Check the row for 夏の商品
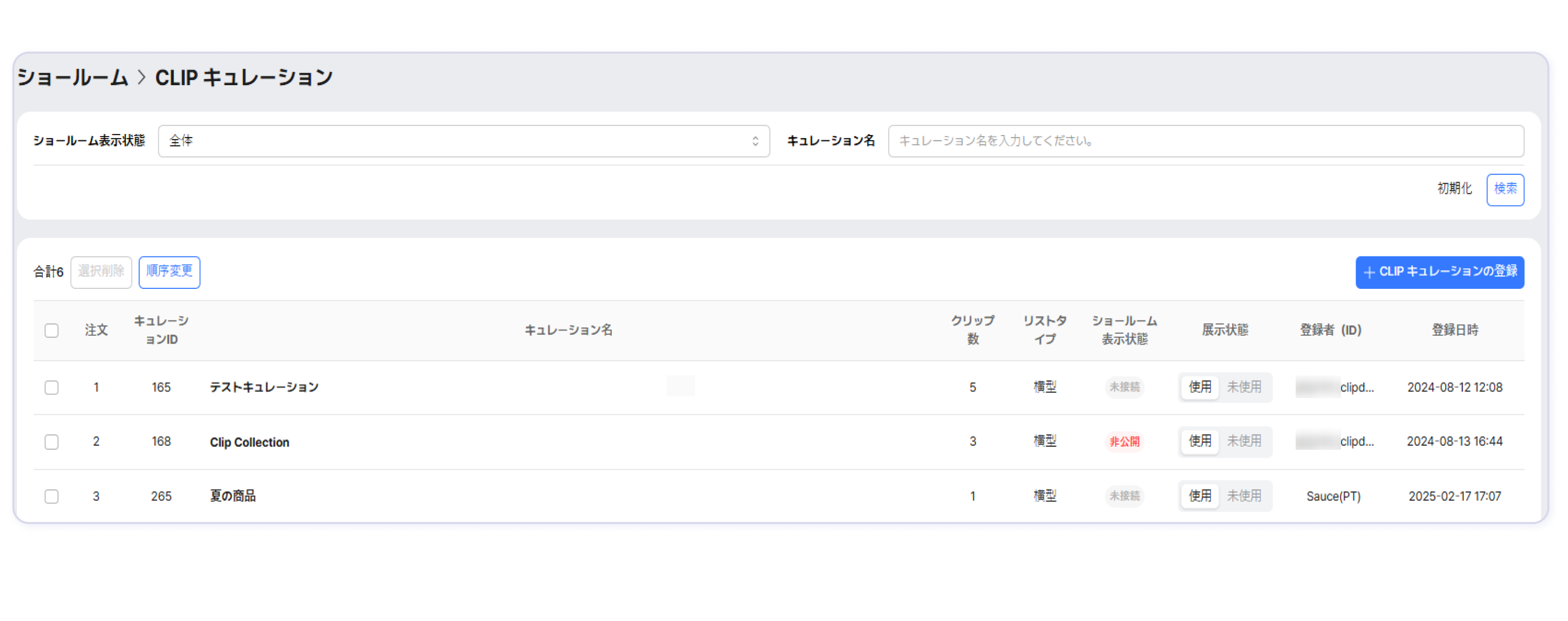The image size is (1568, 621). pyautogui.click(x=52, y=496)
